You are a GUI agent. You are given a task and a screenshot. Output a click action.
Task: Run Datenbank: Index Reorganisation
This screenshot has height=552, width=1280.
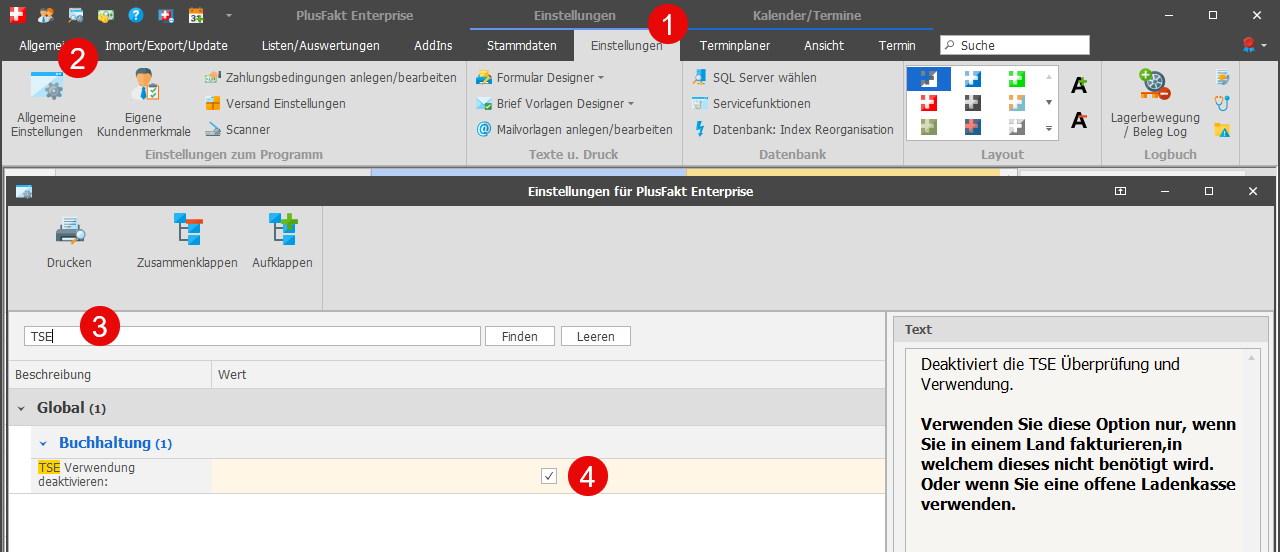coord(792,129)
